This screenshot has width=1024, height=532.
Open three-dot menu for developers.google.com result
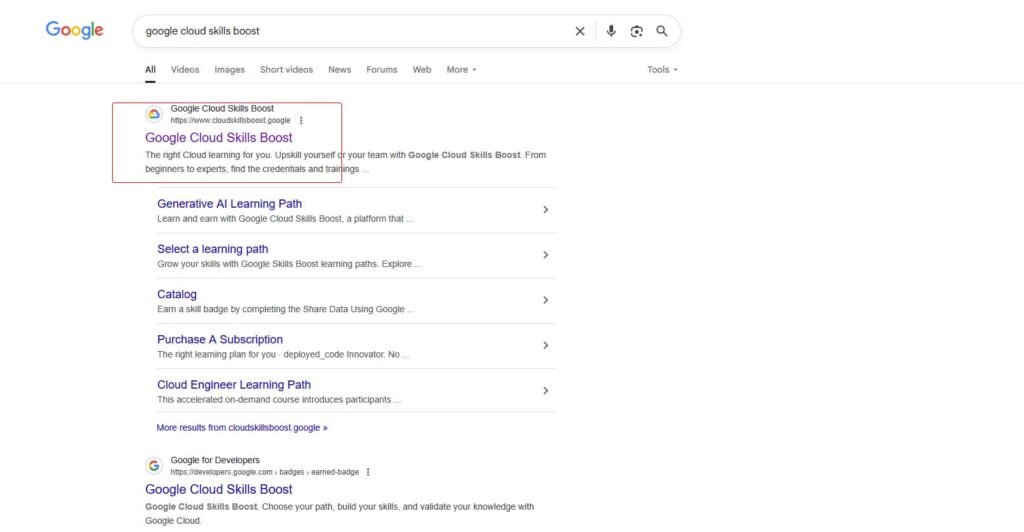coord(368,472)
